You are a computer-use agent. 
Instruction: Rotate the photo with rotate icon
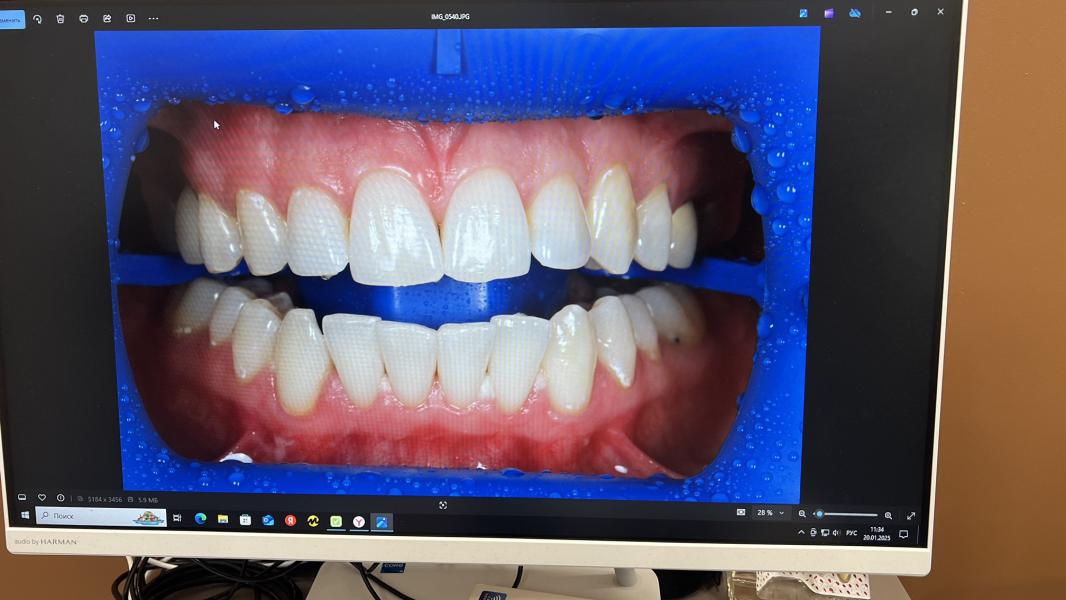(37, 19)
